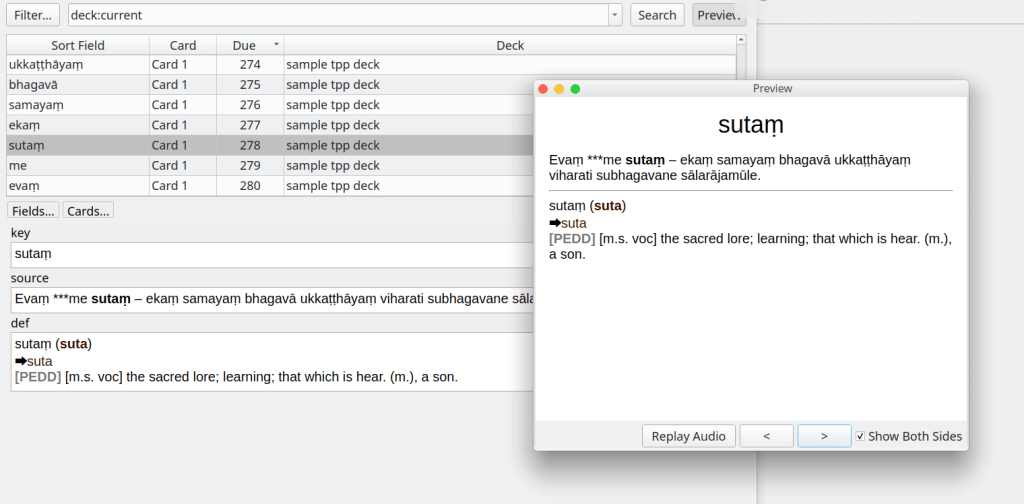Open the Cards... layout button

pos(89,211)
